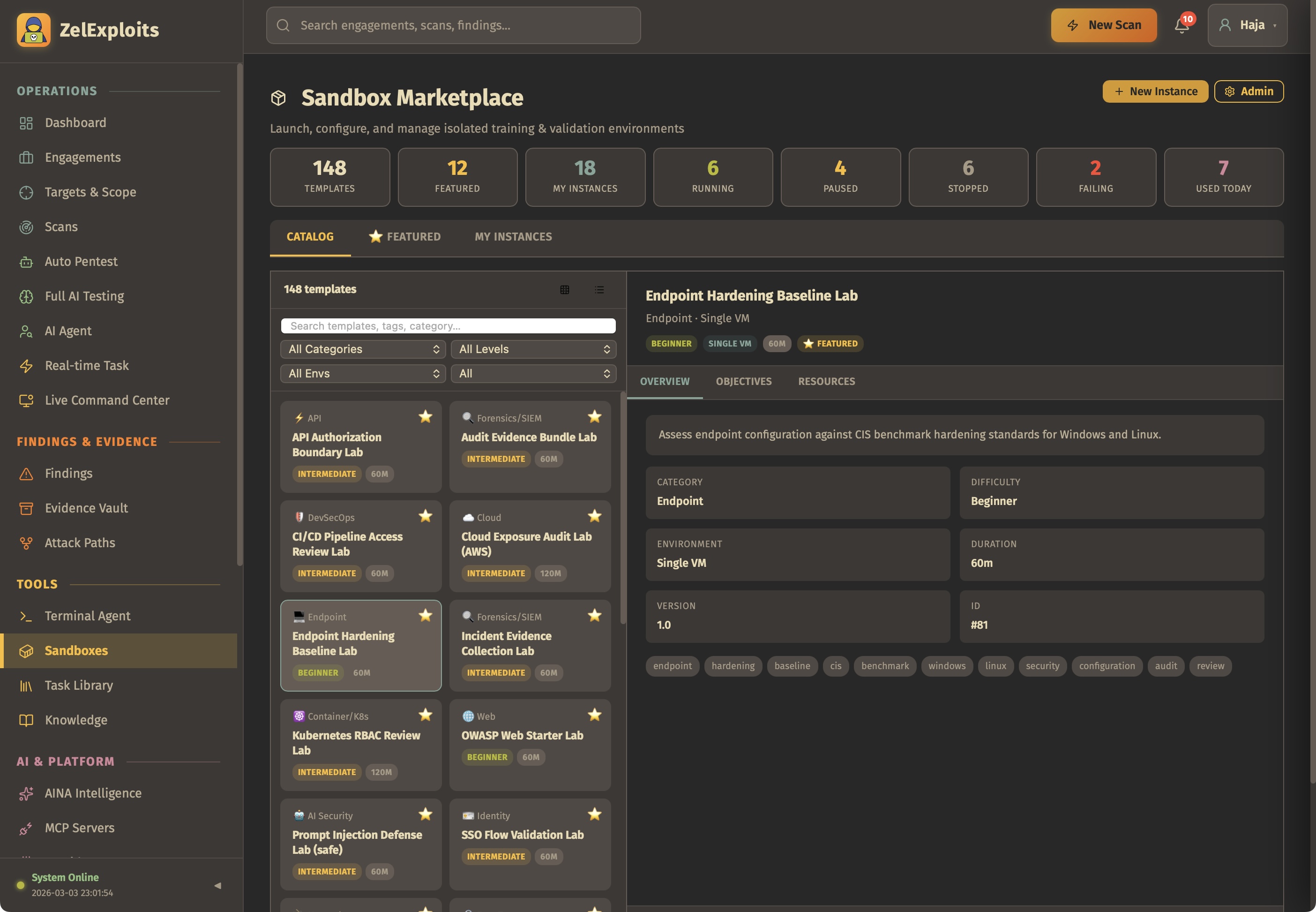Select the benchmark tag chip
This screenshot has width=1316, height=912.
pyautogui.click(x=884, y=666)
